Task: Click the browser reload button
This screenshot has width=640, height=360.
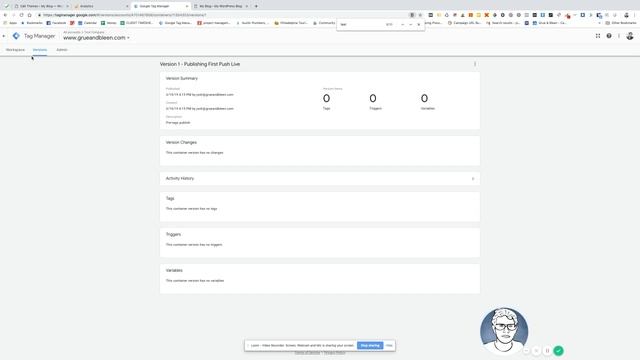Action: coord(21,15)
